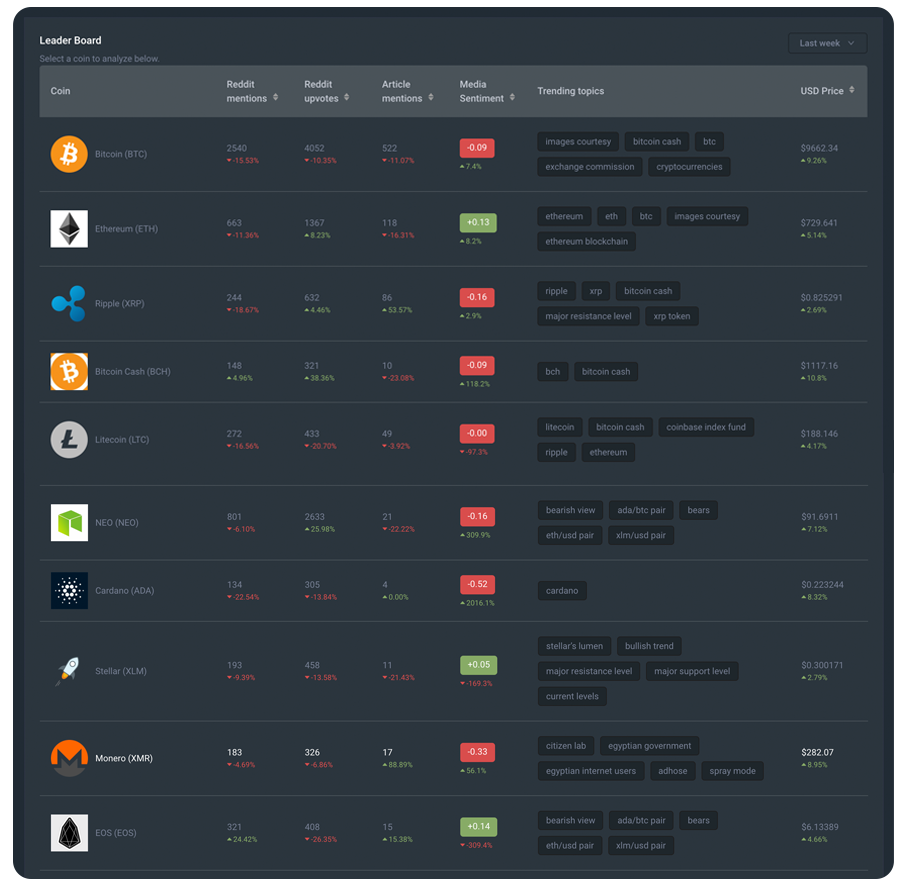This screenshot has width=907, height=879.
Task: Click the Article mentions column header
Action: point(401,91)
